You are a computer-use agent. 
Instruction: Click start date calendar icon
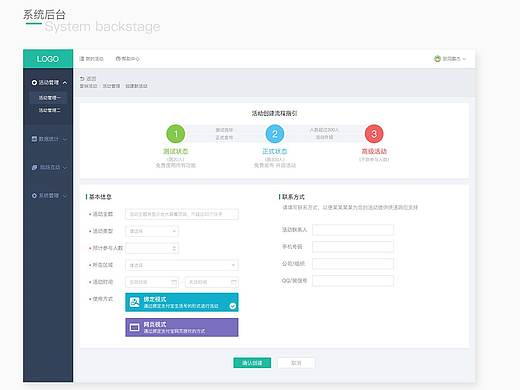[174, 282]
